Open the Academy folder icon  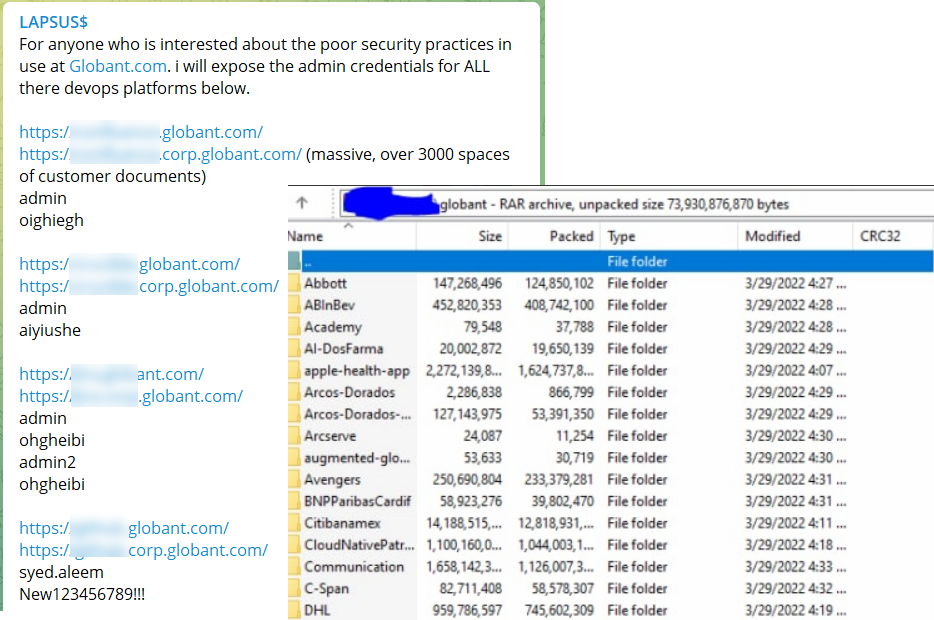click(x=294, y=326)
